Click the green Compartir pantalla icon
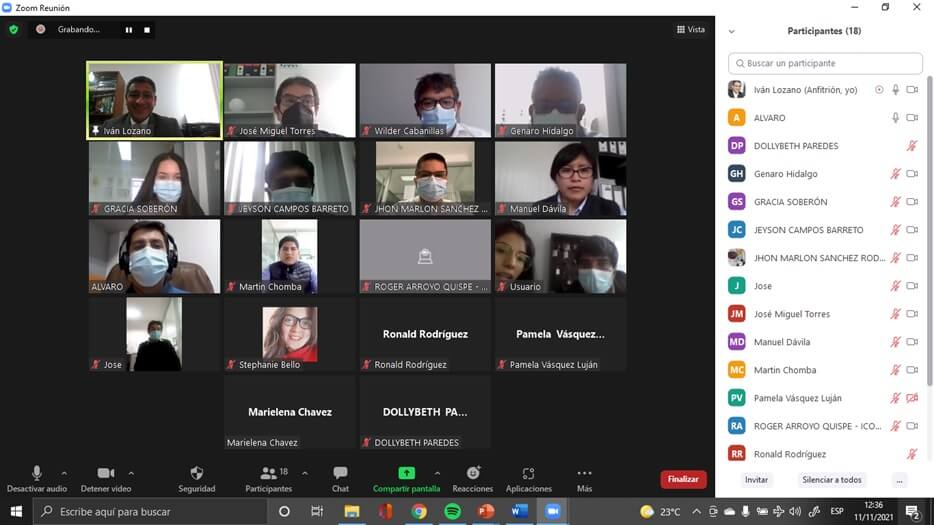Image resolution: width=934 pixels, height=525 pixels. pos(406,473)
